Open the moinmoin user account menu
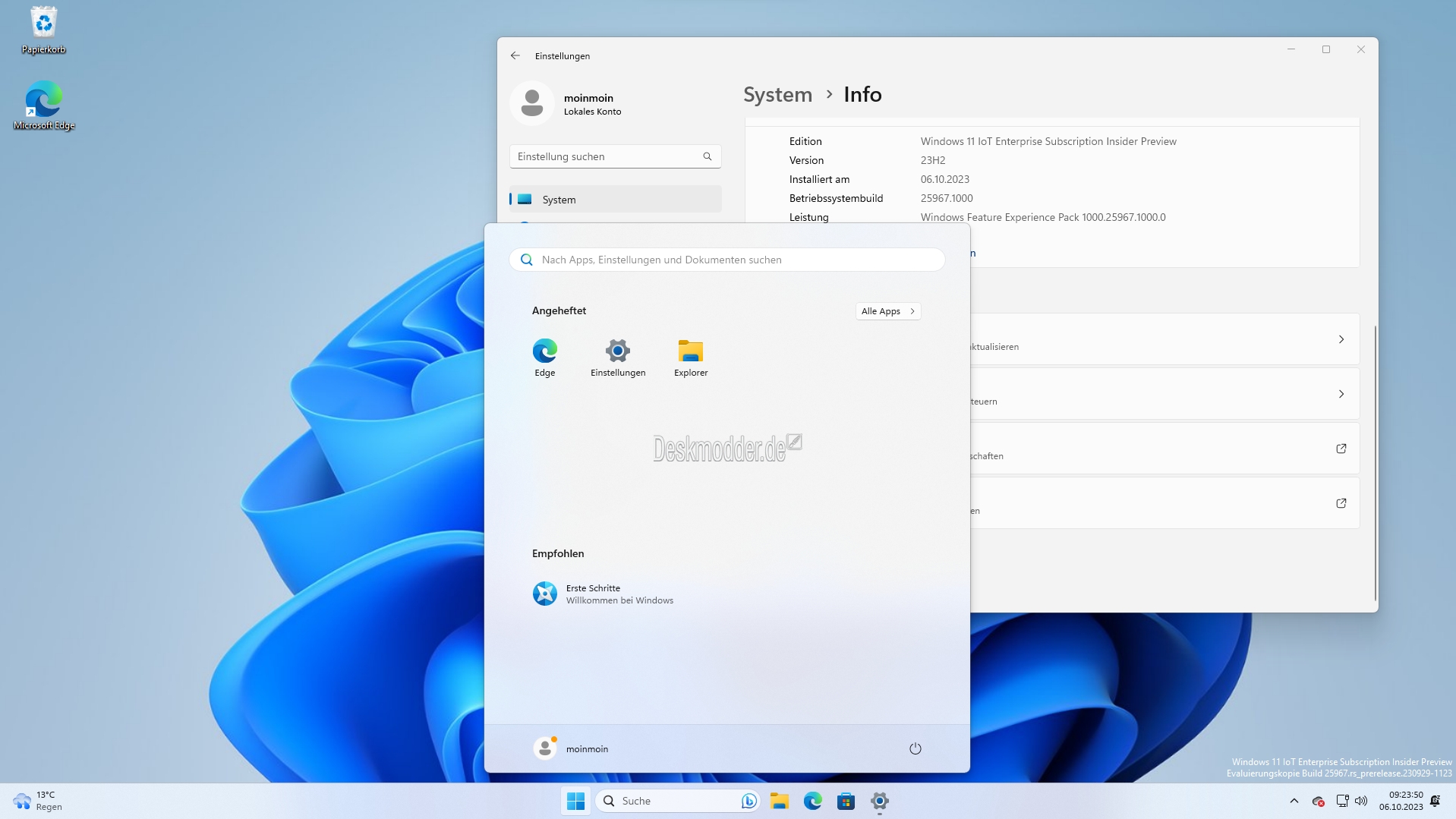Image resolution: width=1456 pixels, height=819 pixels. pyautogui.click(x=571, y=748)
